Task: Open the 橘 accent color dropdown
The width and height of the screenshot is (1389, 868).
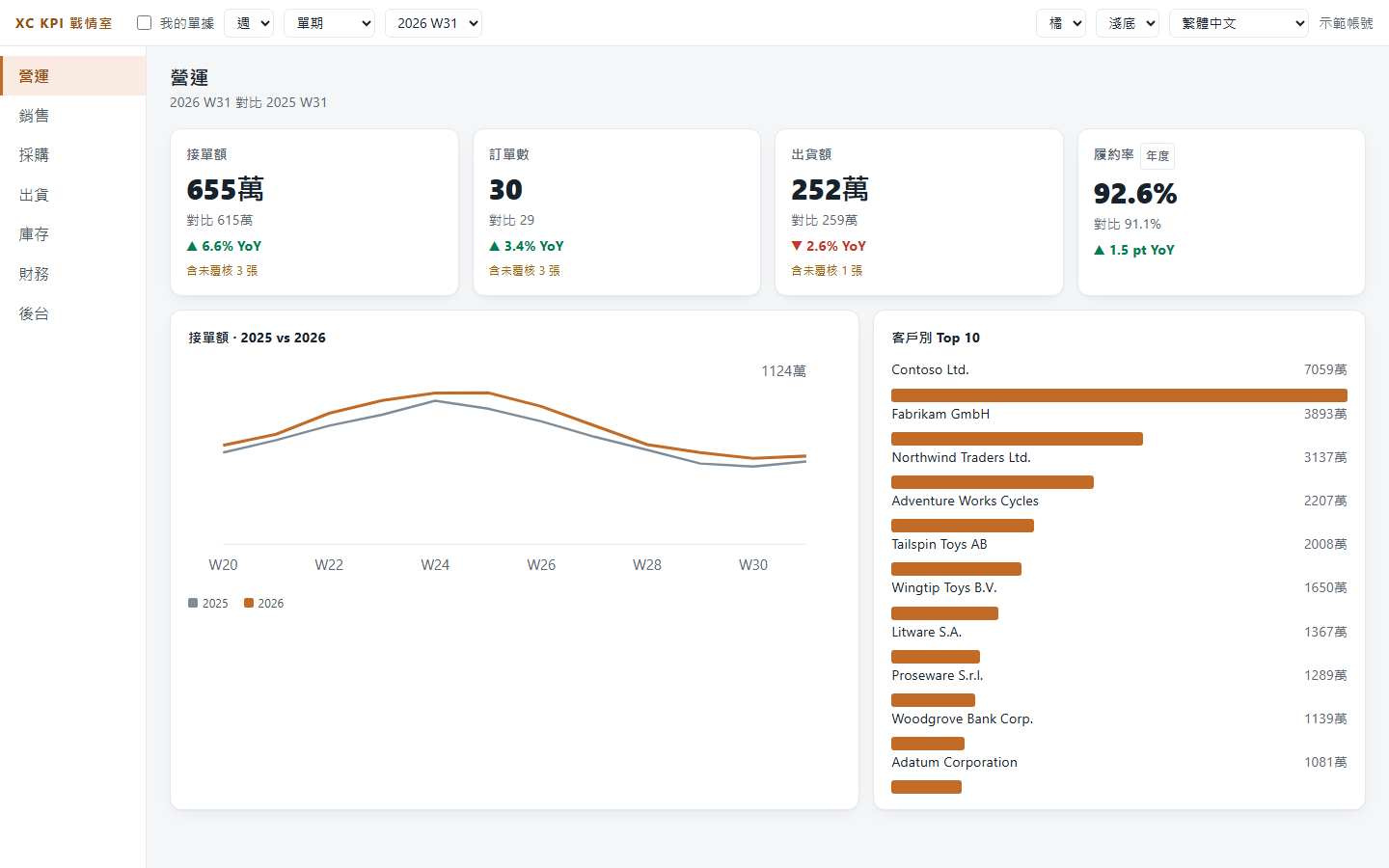Action: point(1061,23)
